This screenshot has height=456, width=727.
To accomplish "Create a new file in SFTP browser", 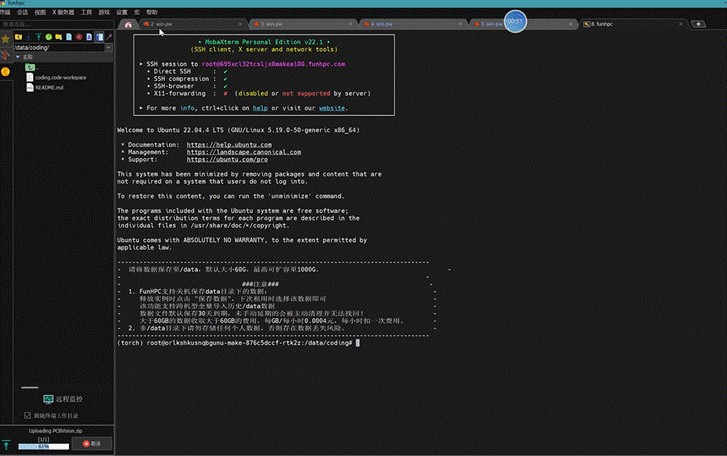I will [69, 37].
